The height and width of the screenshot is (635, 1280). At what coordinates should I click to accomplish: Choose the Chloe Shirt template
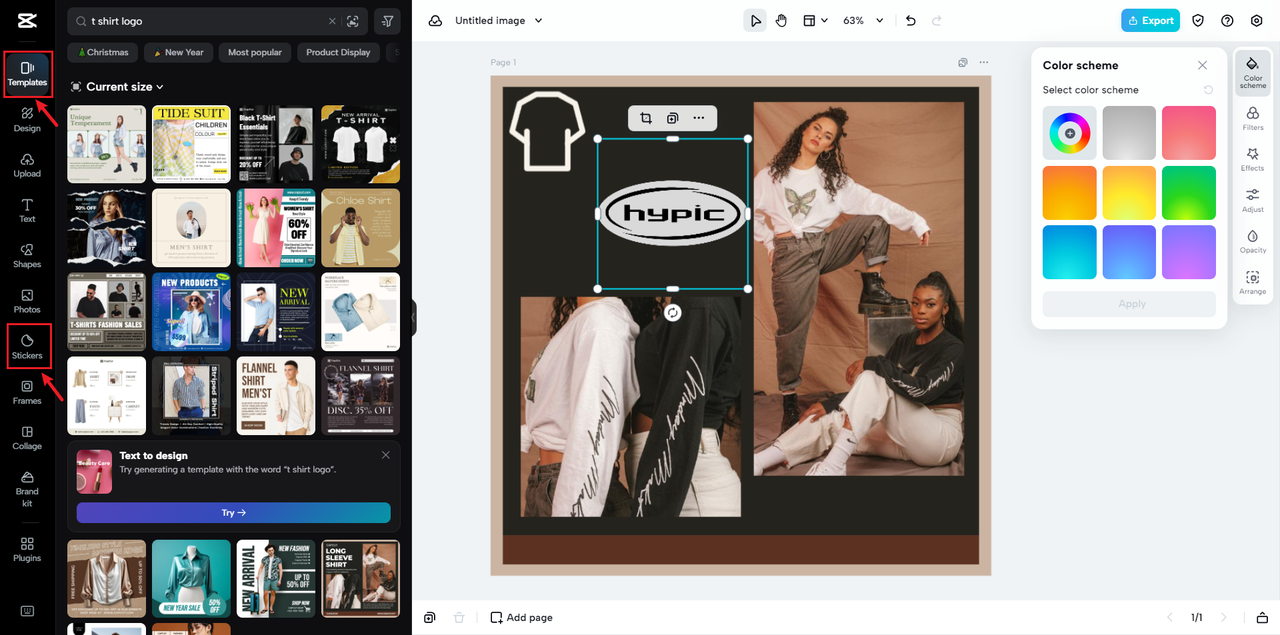pos(360,228)
